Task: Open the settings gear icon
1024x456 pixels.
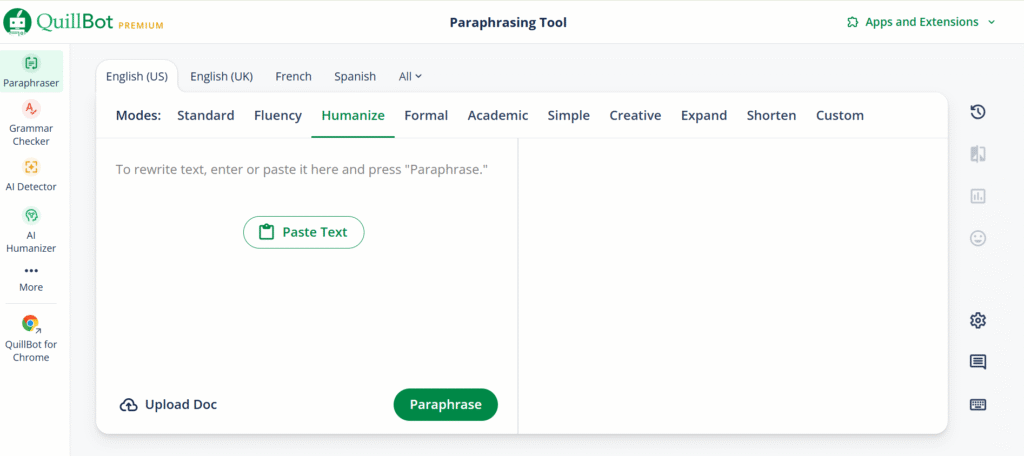Action: [978, 320]
